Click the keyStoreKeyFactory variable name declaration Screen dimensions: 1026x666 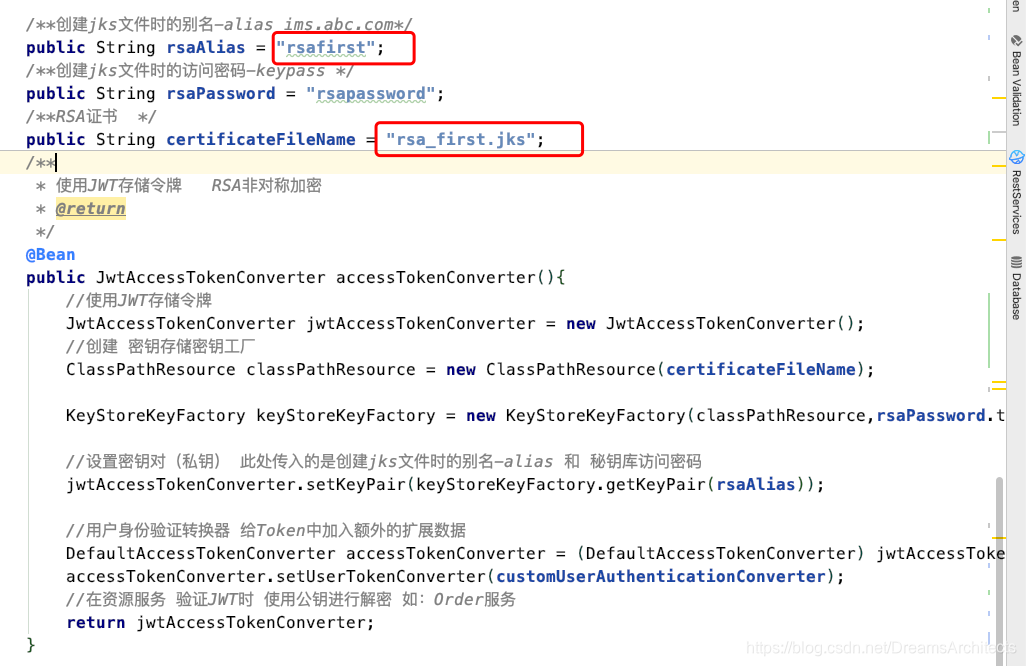pyautogui.click(x=345, y=415)
